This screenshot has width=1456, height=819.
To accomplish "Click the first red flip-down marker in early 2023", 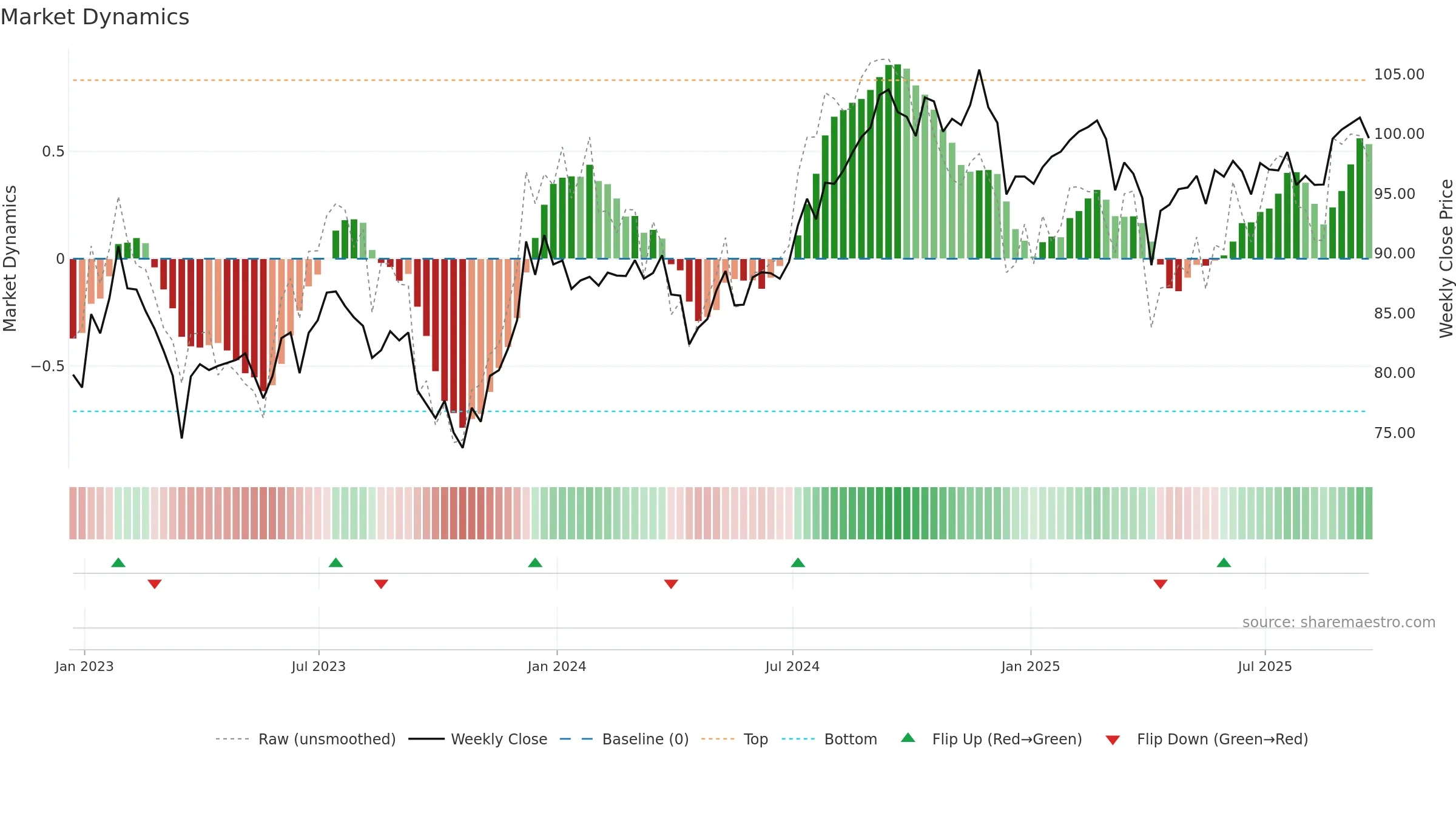I will click(155, 584).
